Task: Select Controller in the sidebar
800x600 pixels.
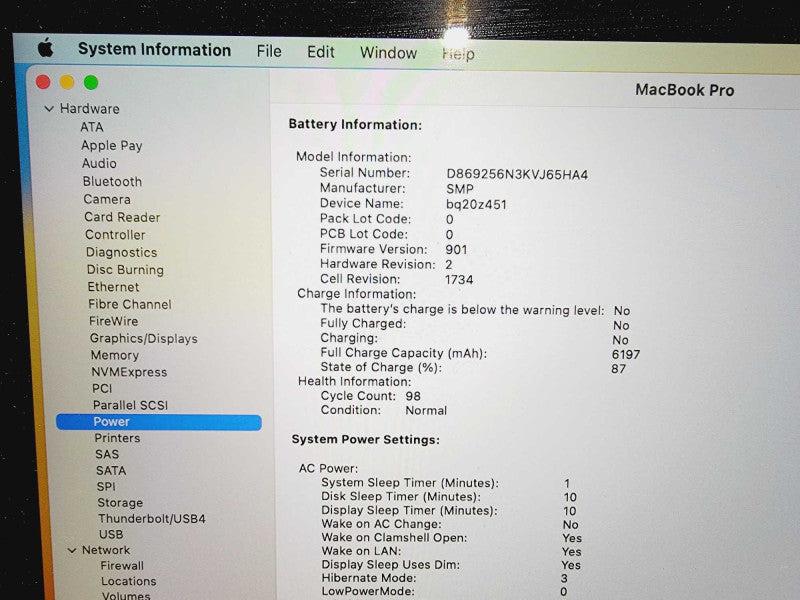Action: [x=115, y=235]
